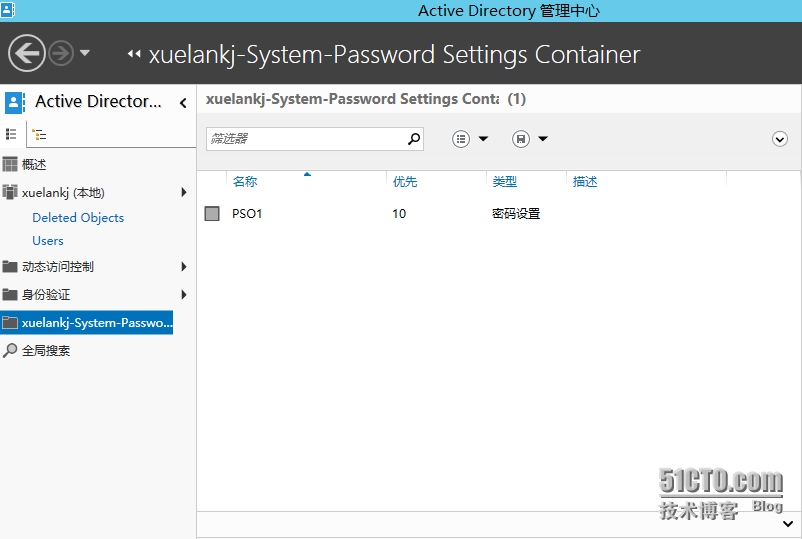Click the save query round icon
Image resolution: width=802 pixels, height=539 pixels.
pos(521,139)
